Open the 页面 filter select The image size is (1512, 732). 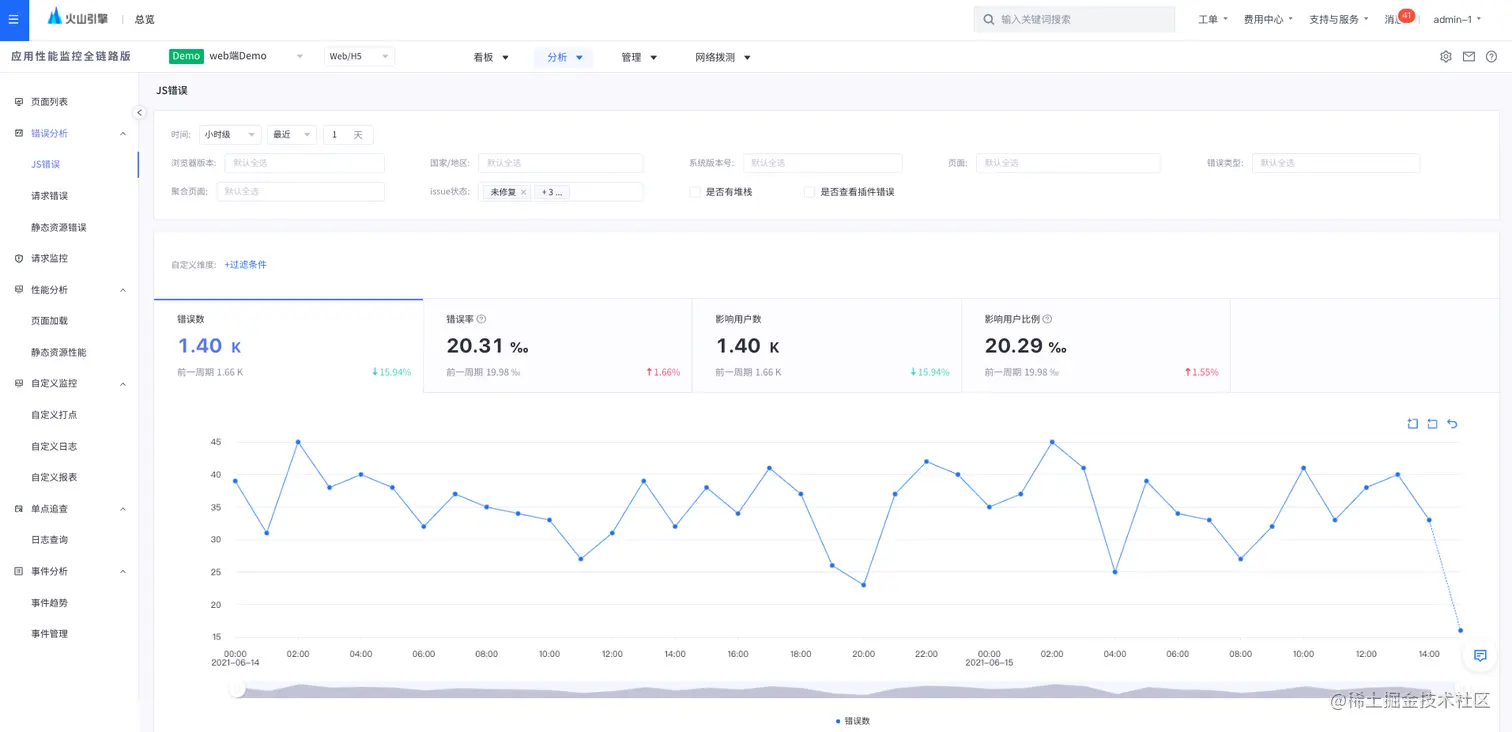pos(1068,163)
